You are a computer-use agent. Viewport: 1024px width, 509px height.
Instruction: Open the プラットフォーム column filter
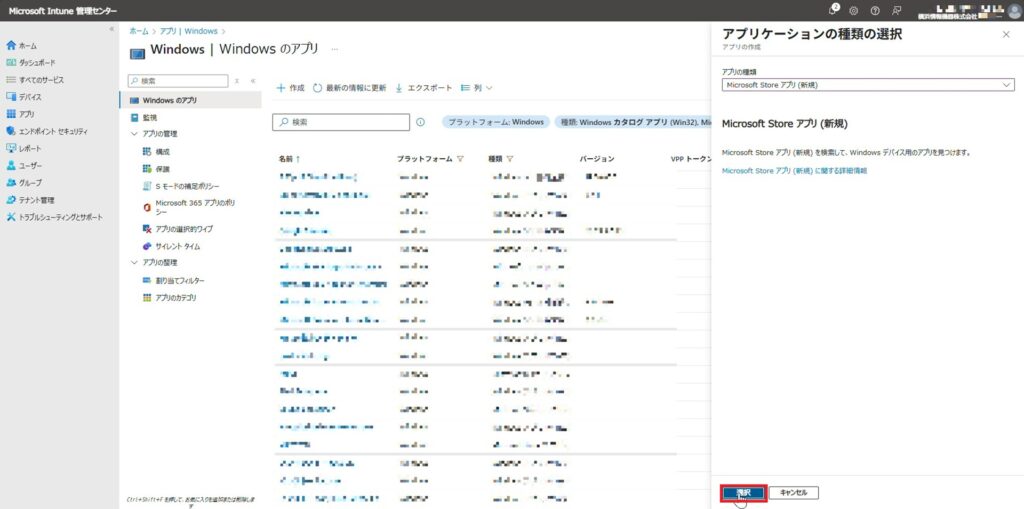coord(460,159)
